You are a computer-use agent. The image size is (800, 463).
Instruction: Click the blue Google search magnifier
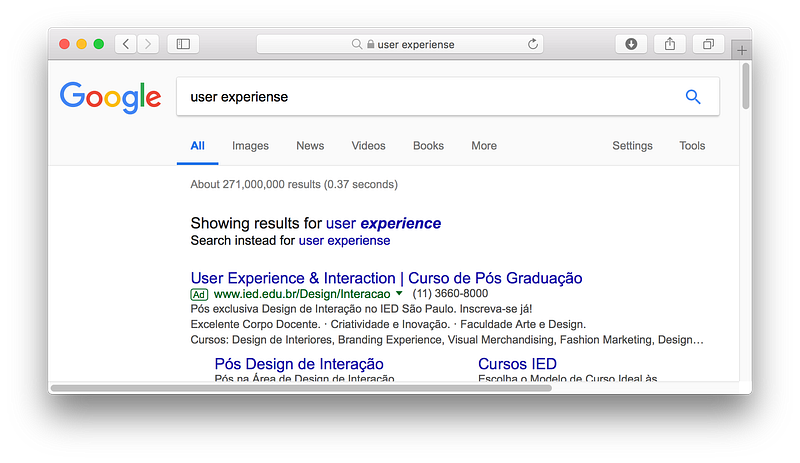693,96
